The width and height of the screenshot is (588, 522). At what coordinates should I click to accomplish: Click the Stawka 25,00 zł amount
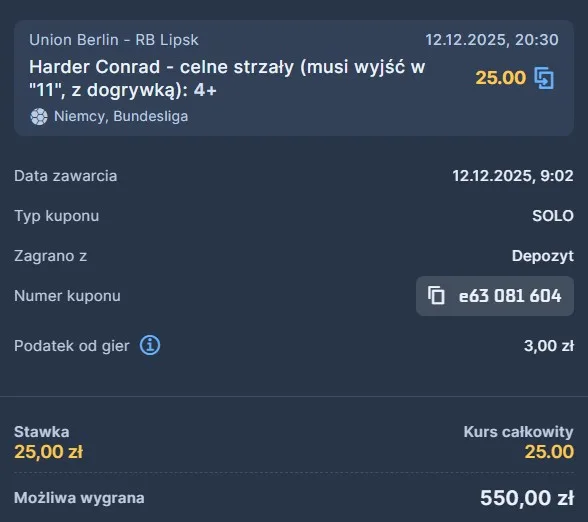point(49,452)
